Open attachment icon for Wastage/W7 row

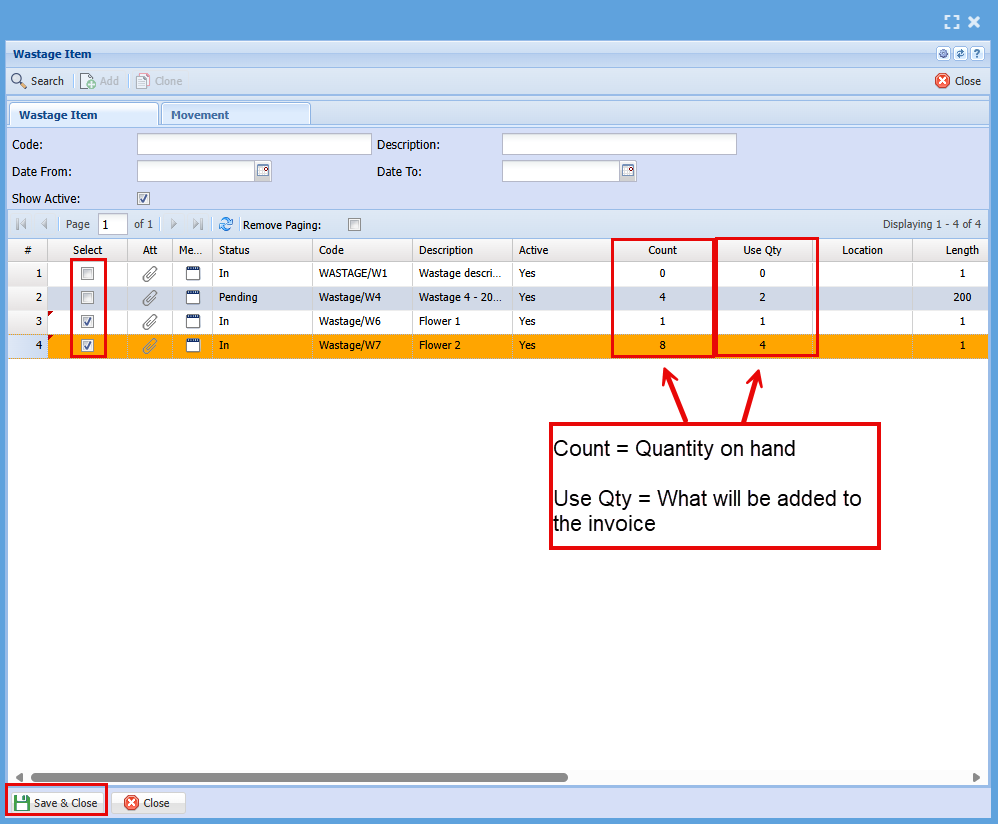tap(150, 346)
